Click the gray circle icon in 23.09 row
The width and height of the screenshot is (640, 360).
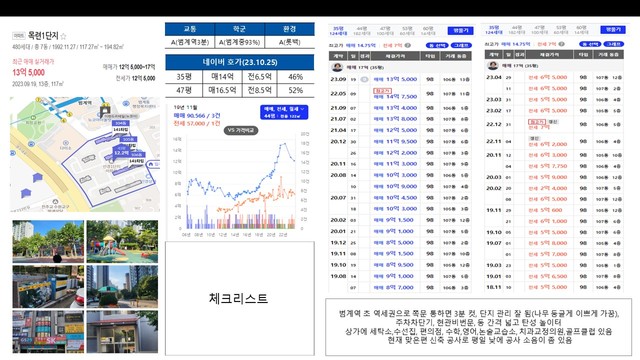[364, 79]
